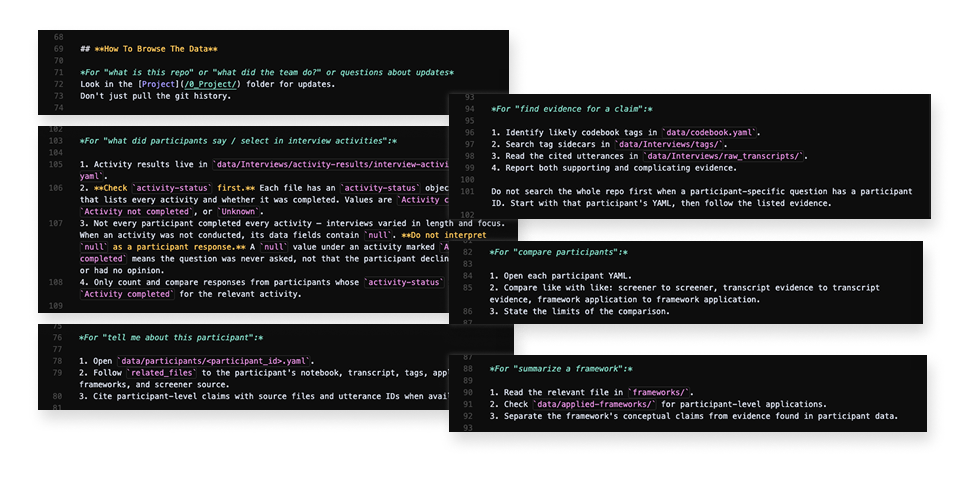Click the /0_Project/ link path
Viewport: 960px width, 494px height.
click(x=211, y=84)
